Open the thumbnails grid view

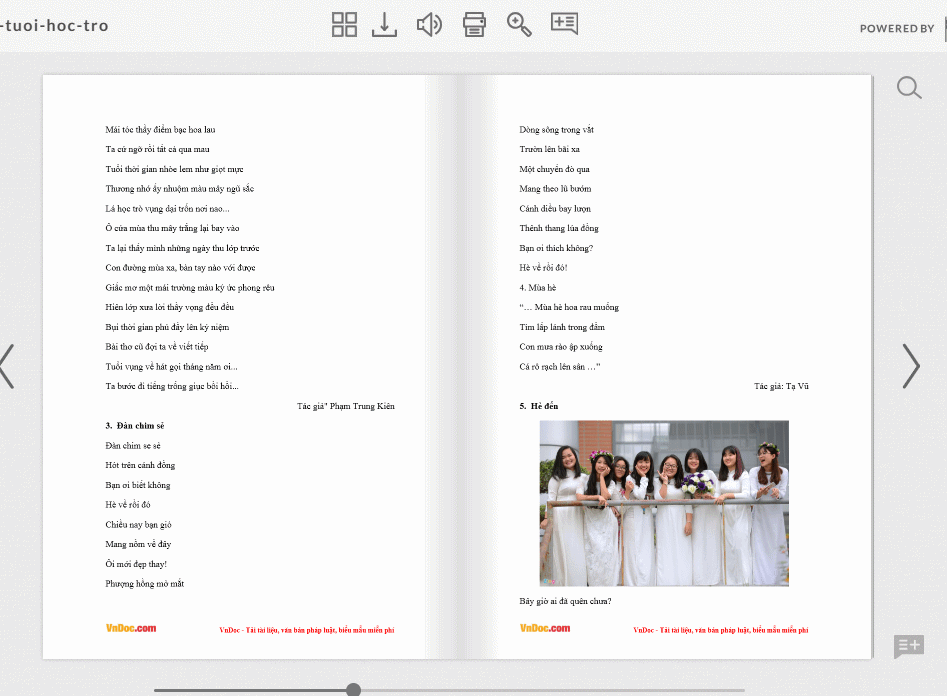click(x=344, y=25)
